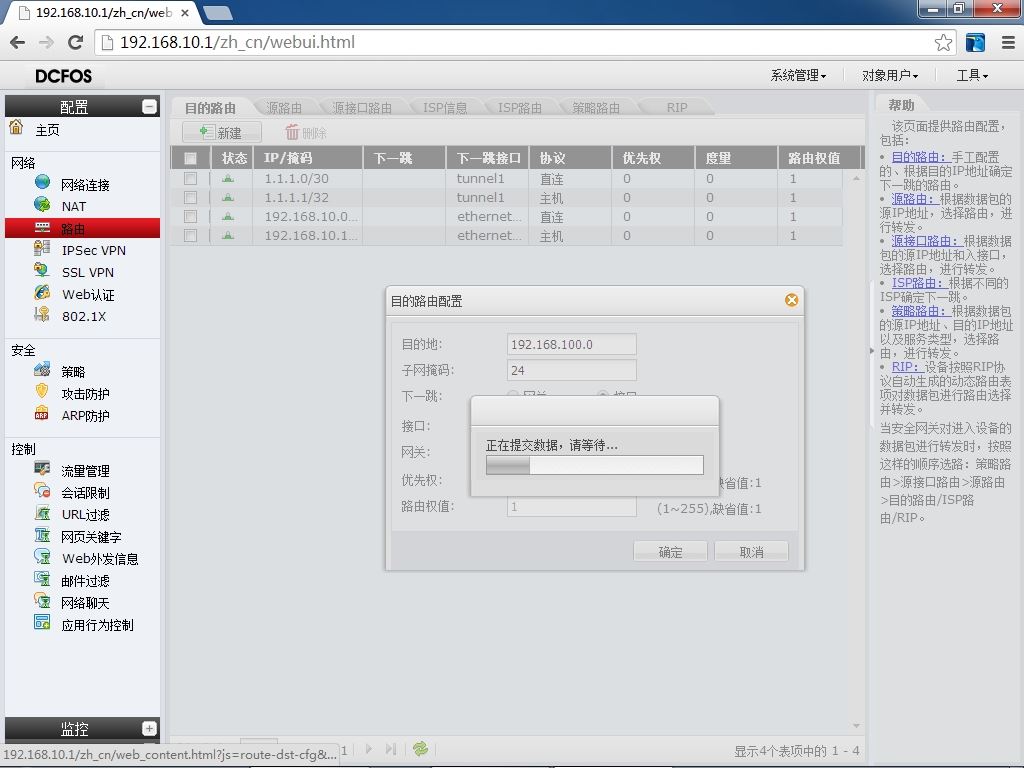Go back with the browser back arrow
The image size is (1024, 768).
pyautogui.click(x=18, y=42)
